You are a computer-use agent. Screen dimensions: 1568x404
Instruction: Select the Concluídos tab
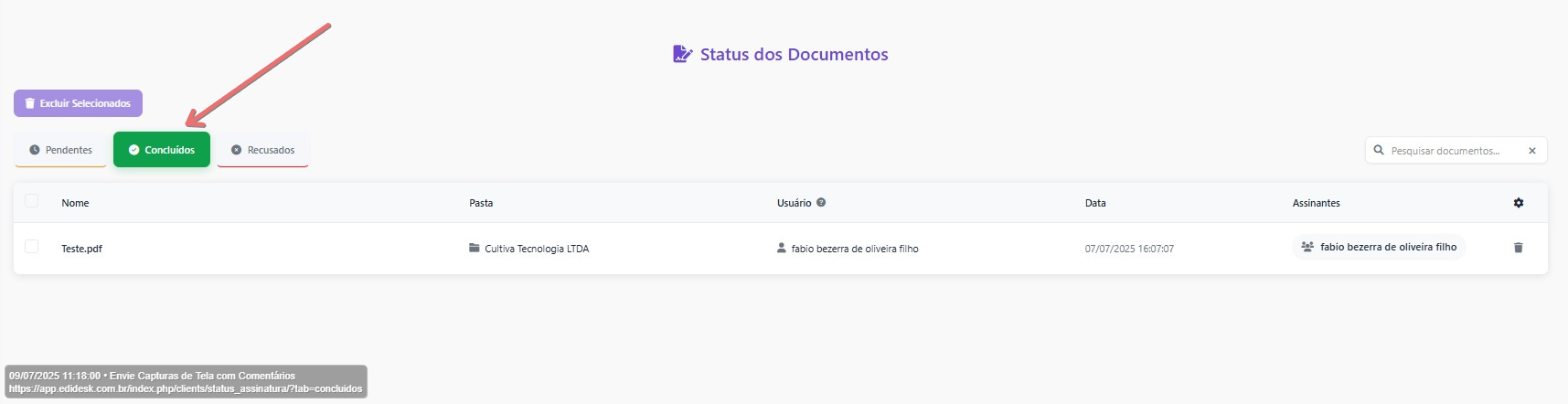162,150
